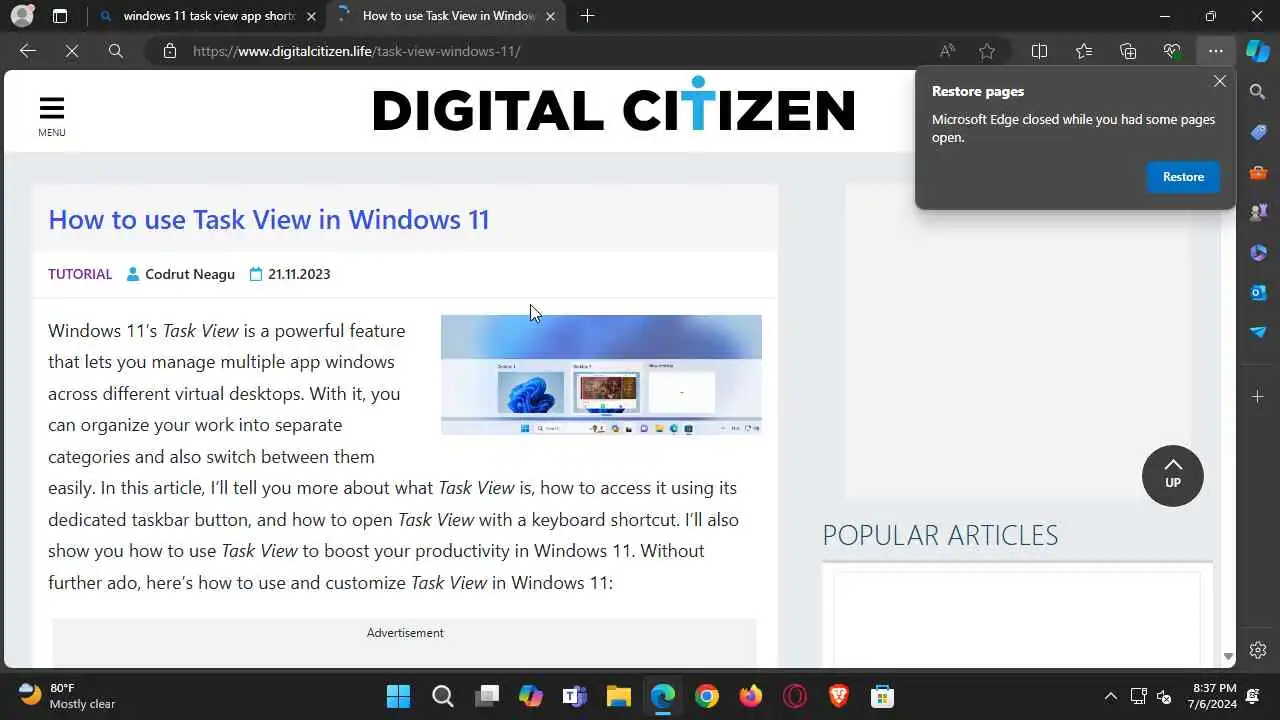Open Microsoft Store from the taskbar
The height and width of the screenshot is (720, 1280).
[882, 696]
